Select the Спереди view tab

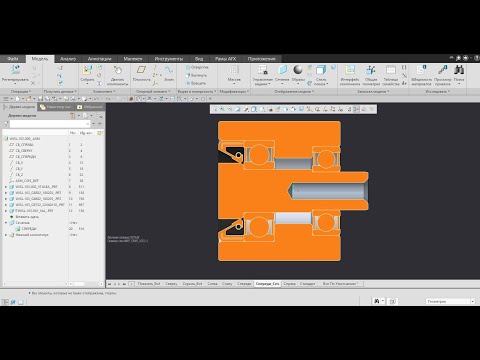(x=244, y=284)
